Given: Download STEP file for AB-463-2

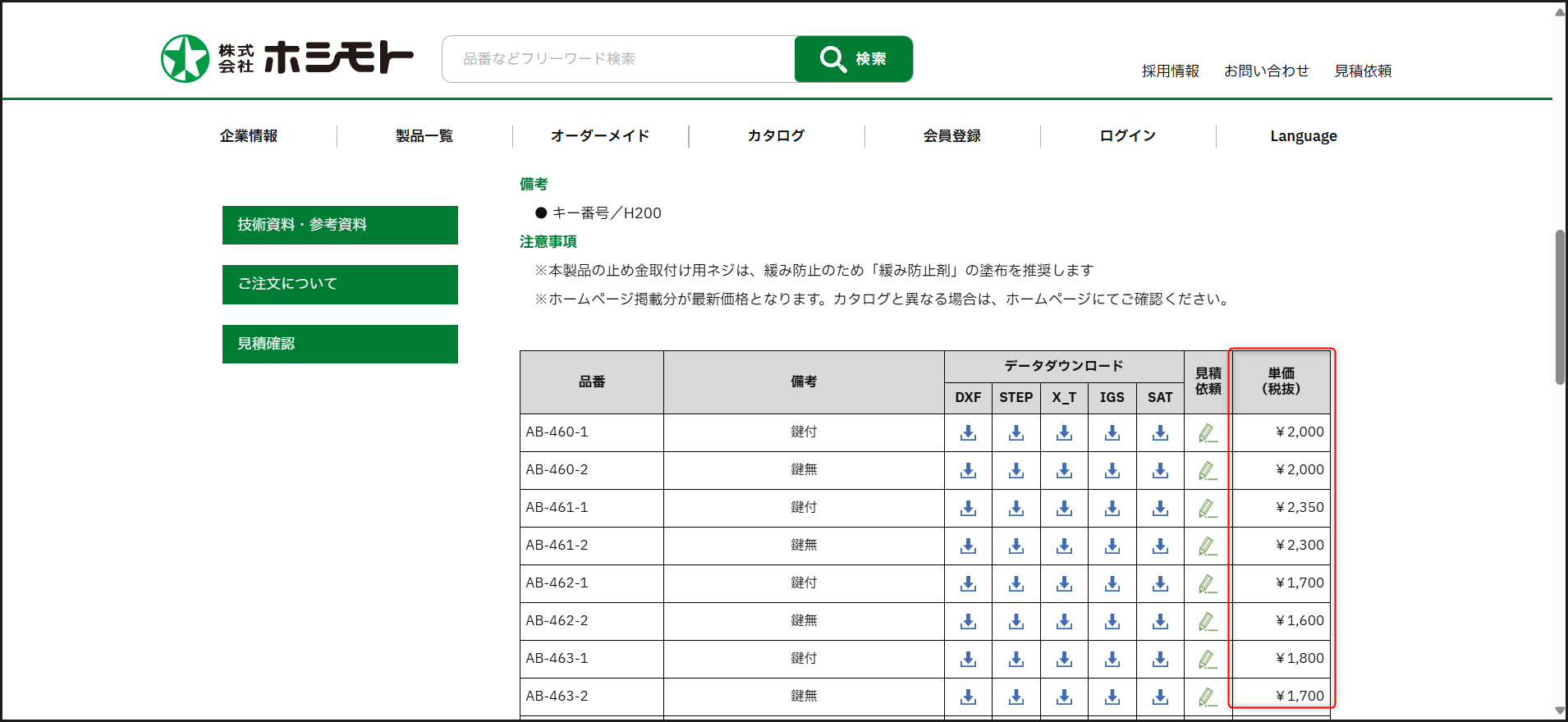Looking at the screenshot, I should pyautogui.click(x=1016, y=697).
